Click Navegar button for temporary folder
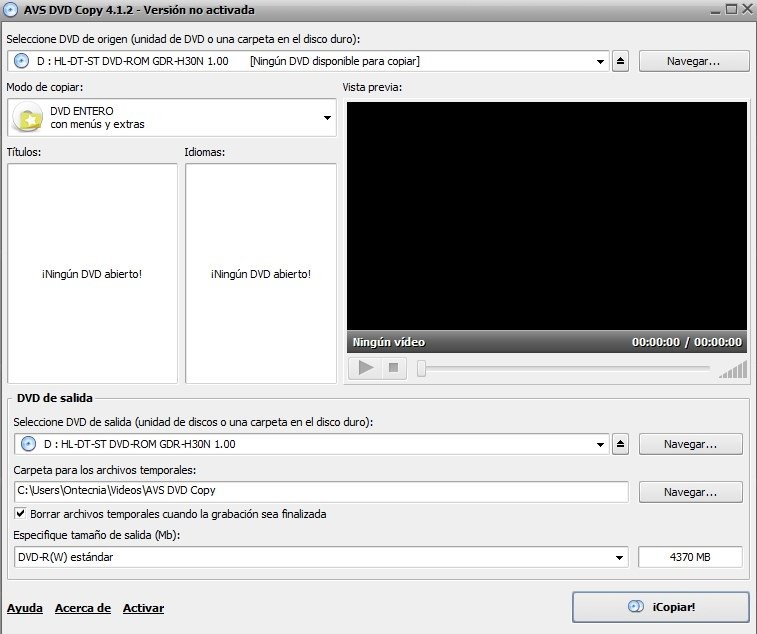Image resolution: width=757 pixels, height=634 pixels. (x=690, y=492)
